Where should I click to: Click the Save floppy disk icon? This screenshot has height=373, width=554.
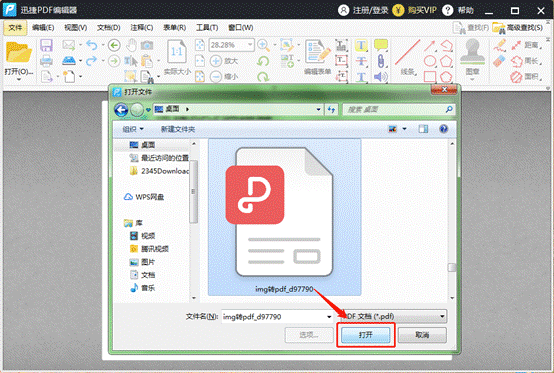coord(46,46)
